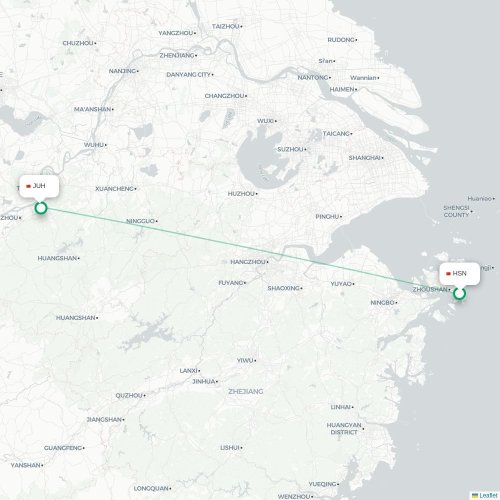The image size is (500, 500).
Task: Click the Nanjing city label
Action: (122, 71)
